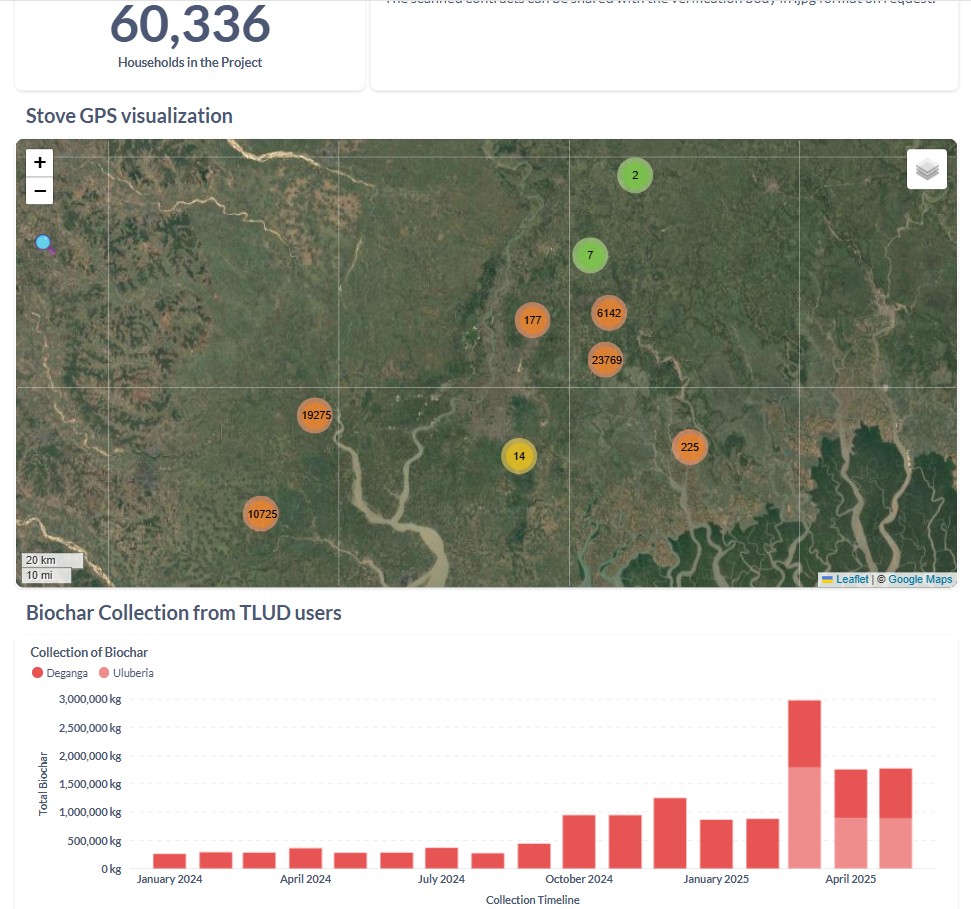Select the December 2024 biochar bar
Image resolution: width=971 pixels, height=909 pixels.
tap(670, 833)
